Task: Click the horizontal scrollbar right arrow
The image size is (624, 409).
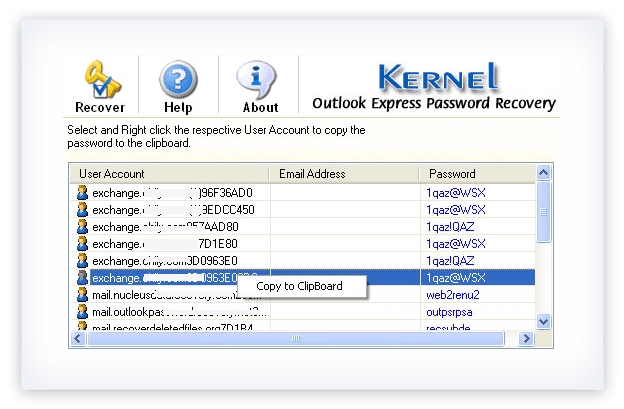Action: [527, 339]
